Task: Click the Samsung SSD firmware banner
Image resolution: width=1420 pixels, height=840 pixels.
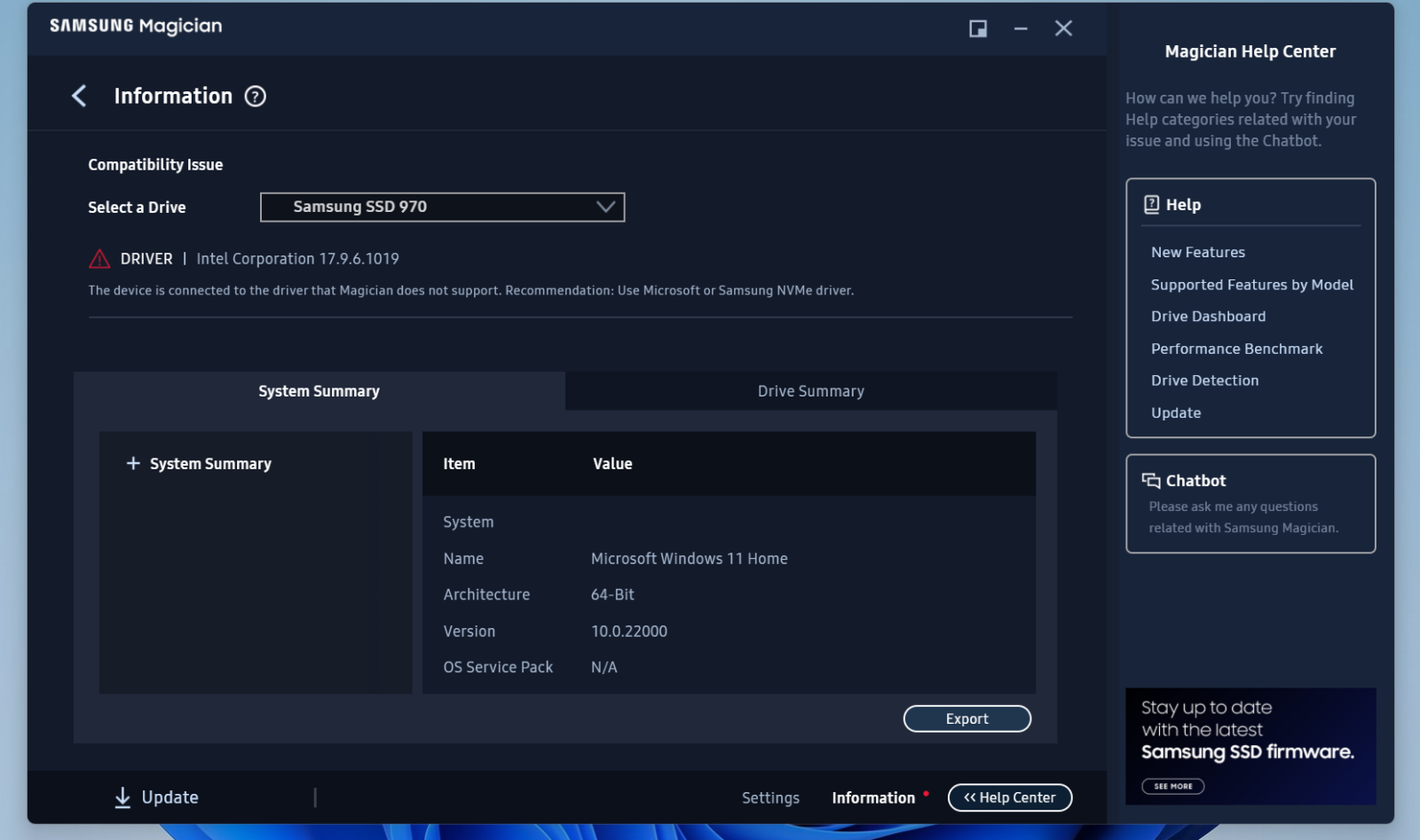Action: point(1250,746)
